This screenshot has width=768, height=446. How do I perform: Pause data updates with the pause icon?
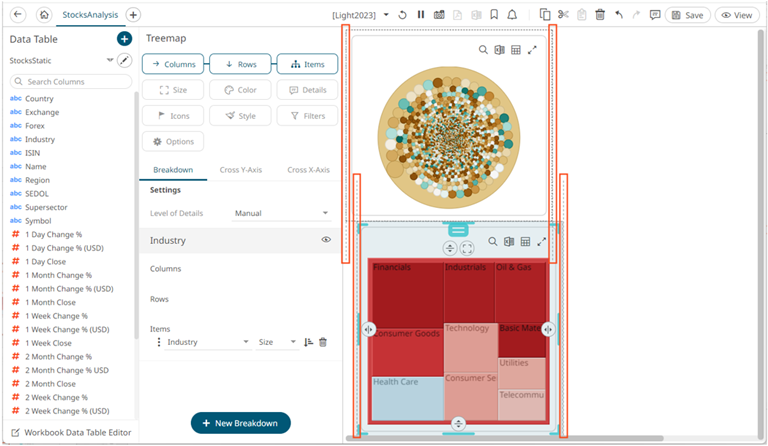pos(420,15)
